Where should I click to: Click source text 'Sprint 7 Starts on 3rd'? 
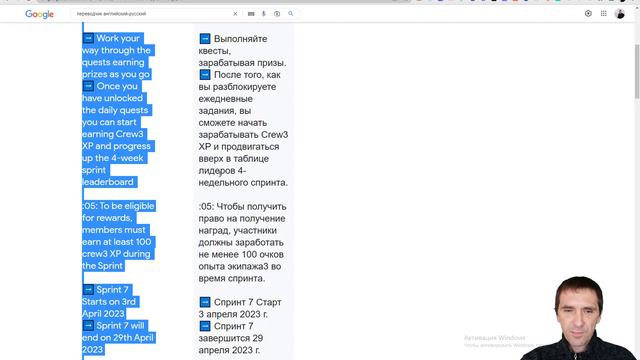(x=110, y=296)
